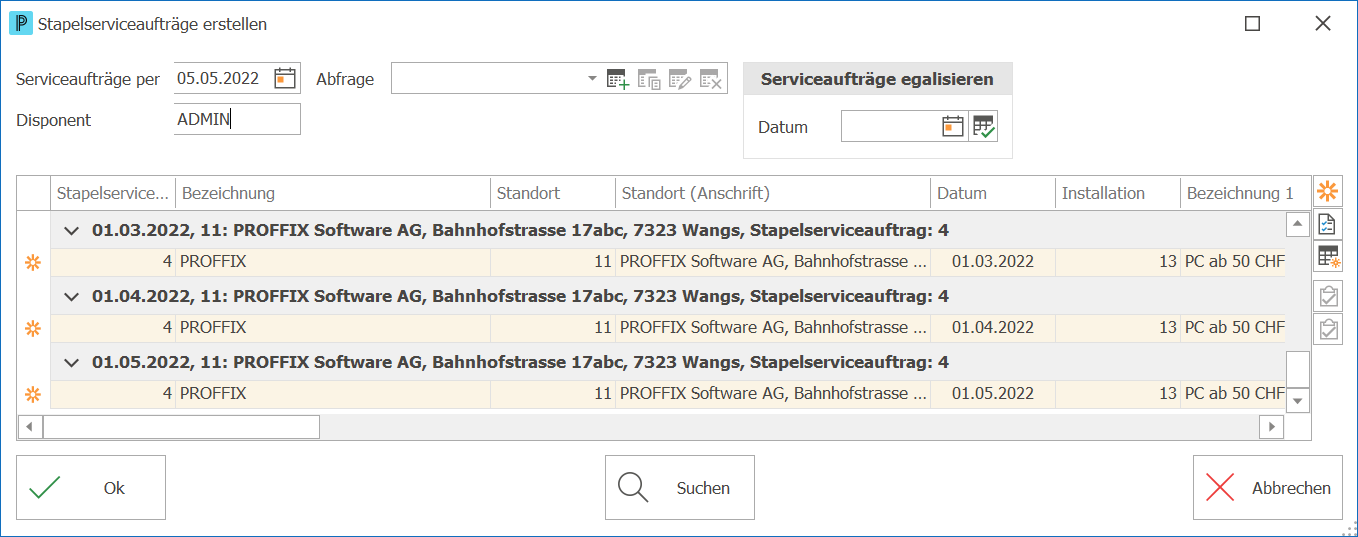Select PC ab 50 CHF in 01.03.2022 row

[1233, 262]
